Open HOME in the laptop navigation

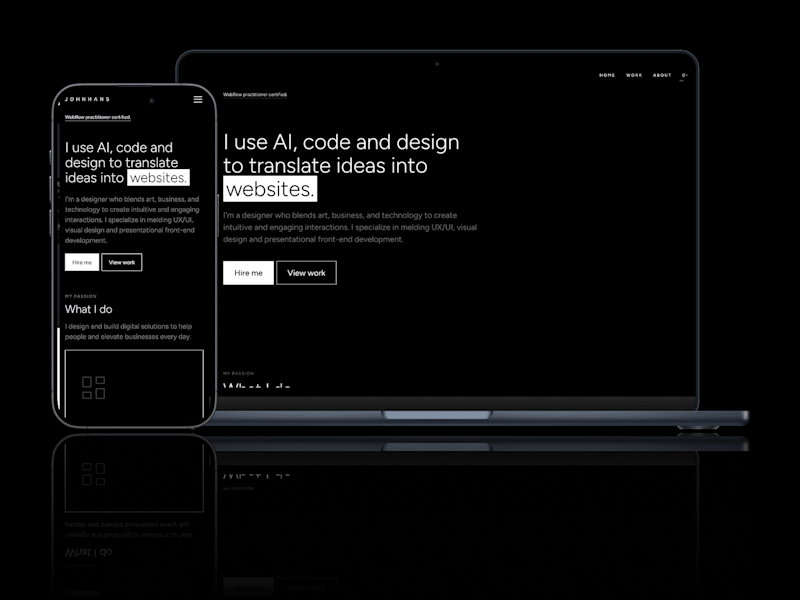click(x=607, y=75)
